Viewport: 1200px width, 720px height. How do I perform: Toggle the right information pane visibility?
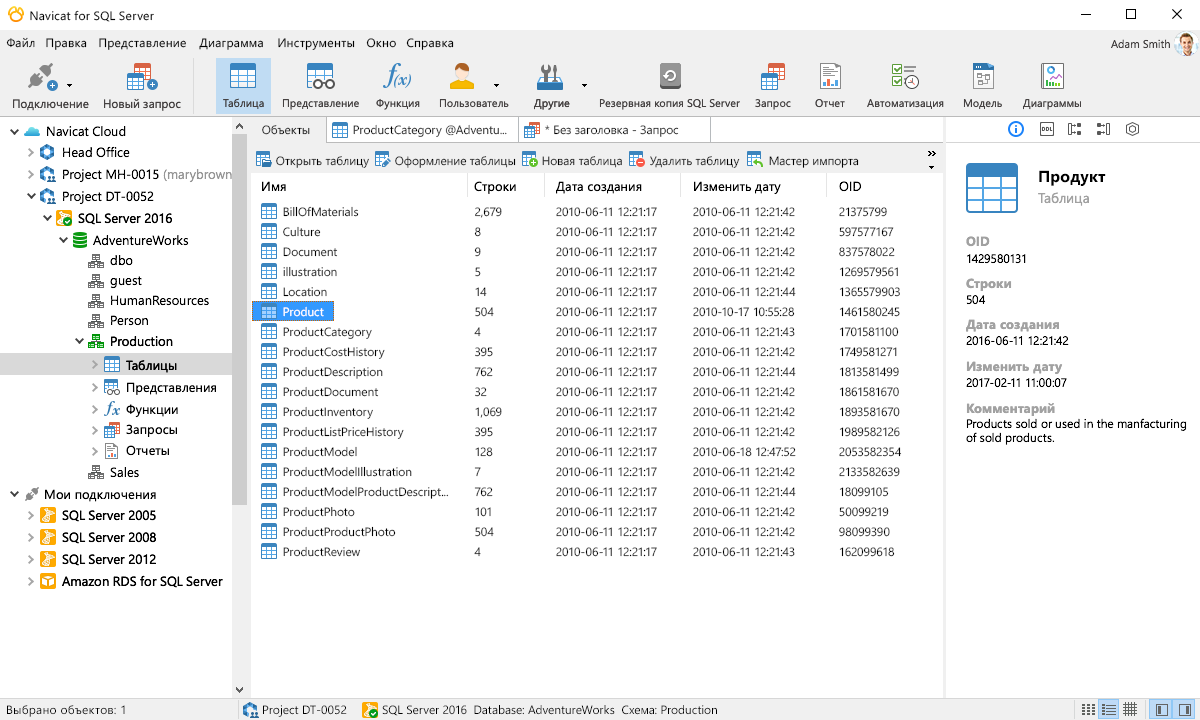click(1183, 710)
